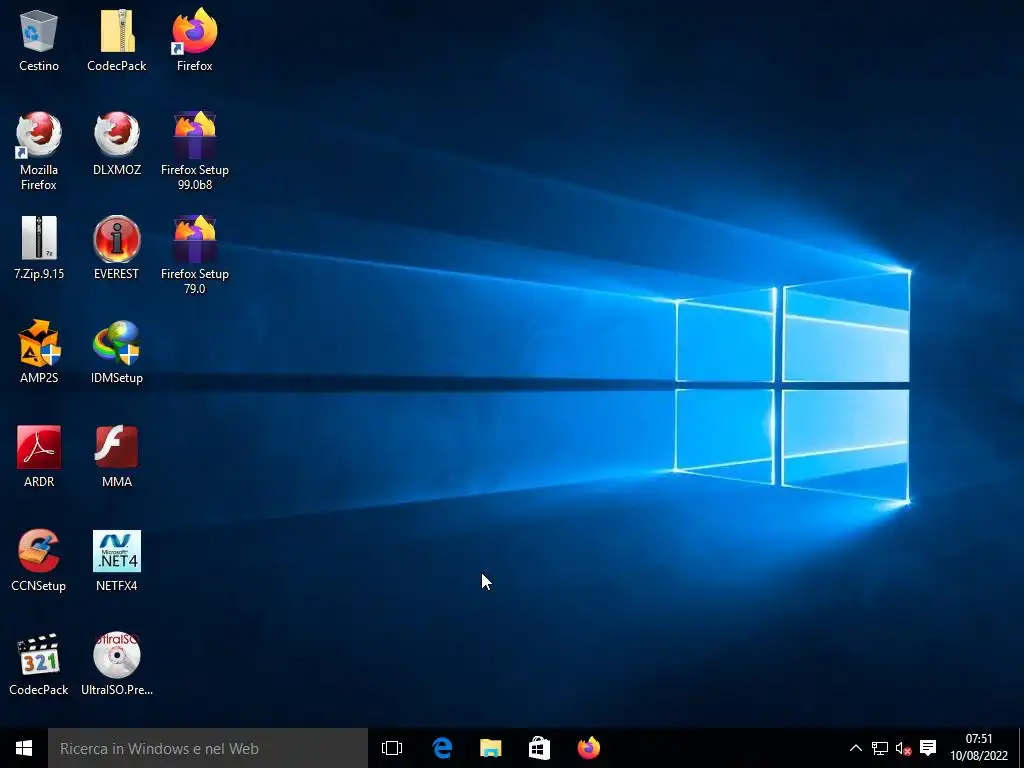Viewport: 1024px width, 768px height.
Task: Open File Explorer from the taskbar
Action: click(490, 748)
